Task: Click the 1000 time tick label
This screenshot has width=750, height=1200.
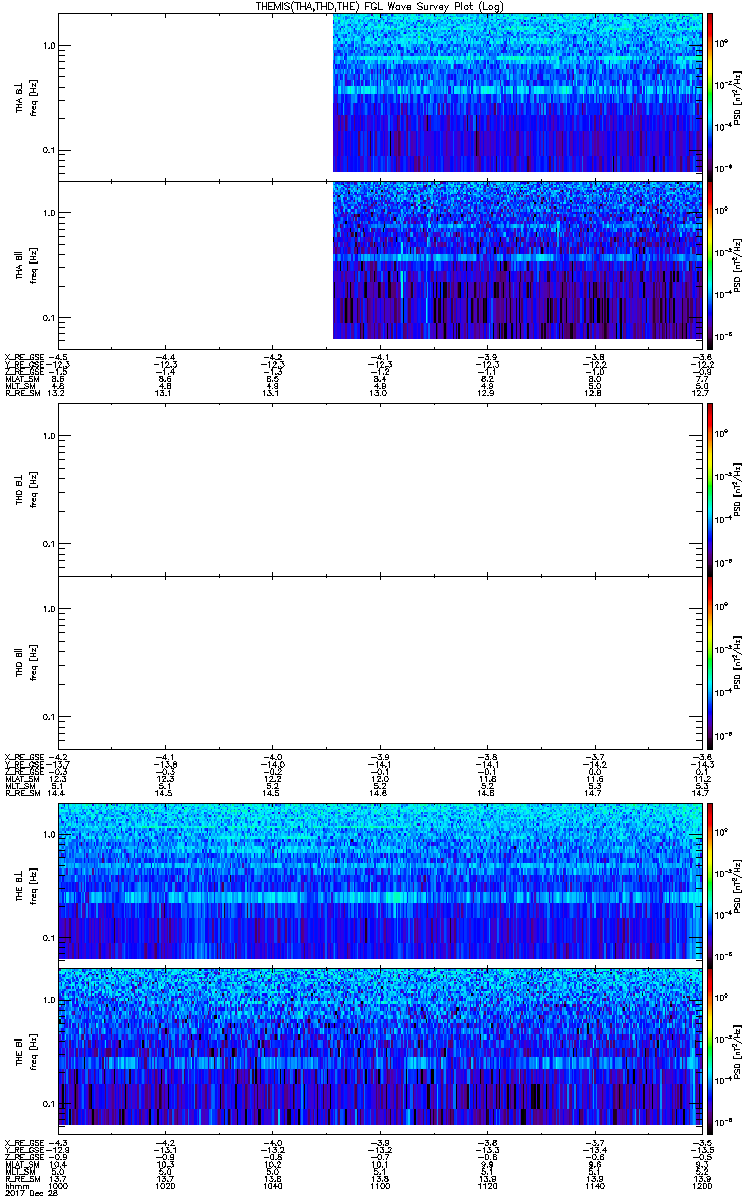Action: tap(59, 1185)
